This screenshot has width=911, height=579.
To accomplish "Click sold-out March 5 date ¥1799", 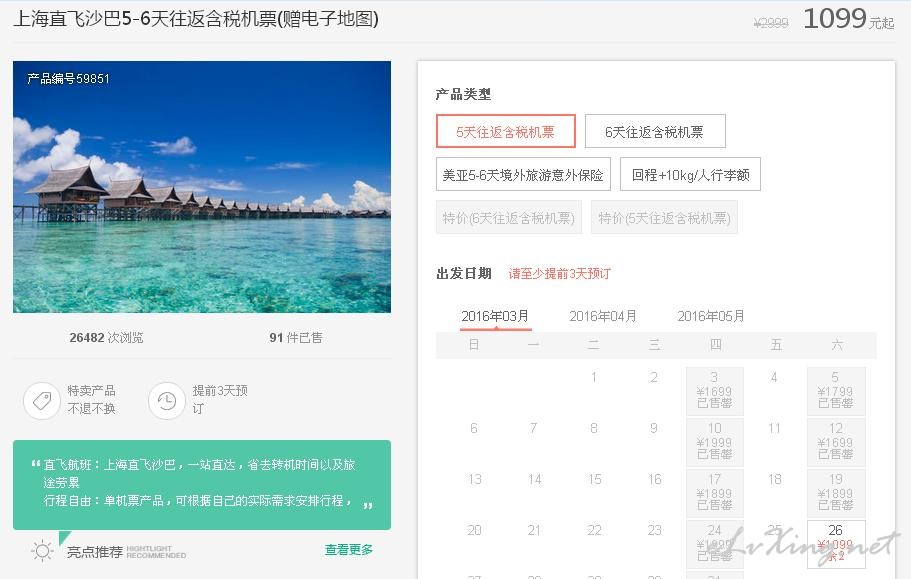I will [x=835, y=390].
